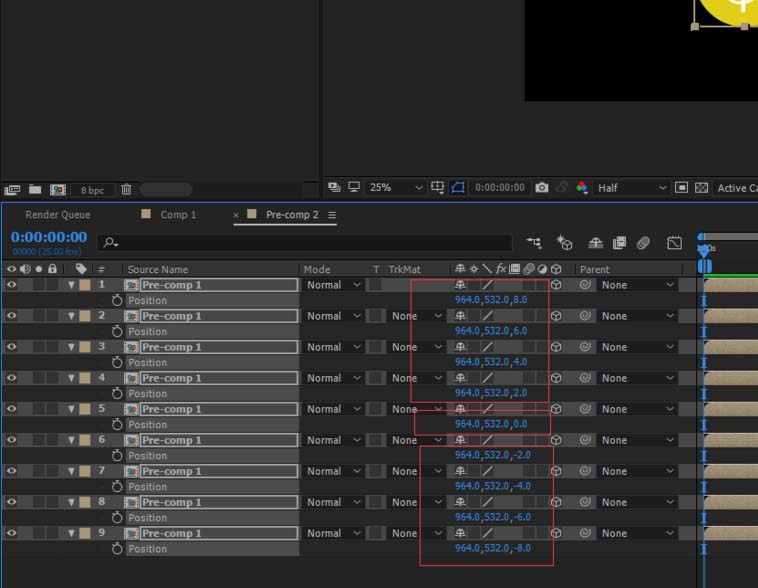758x588 pixels.
Task: Close the Pre-comp 2 tab
Action: pyautogui.click(x=236, y=215)
